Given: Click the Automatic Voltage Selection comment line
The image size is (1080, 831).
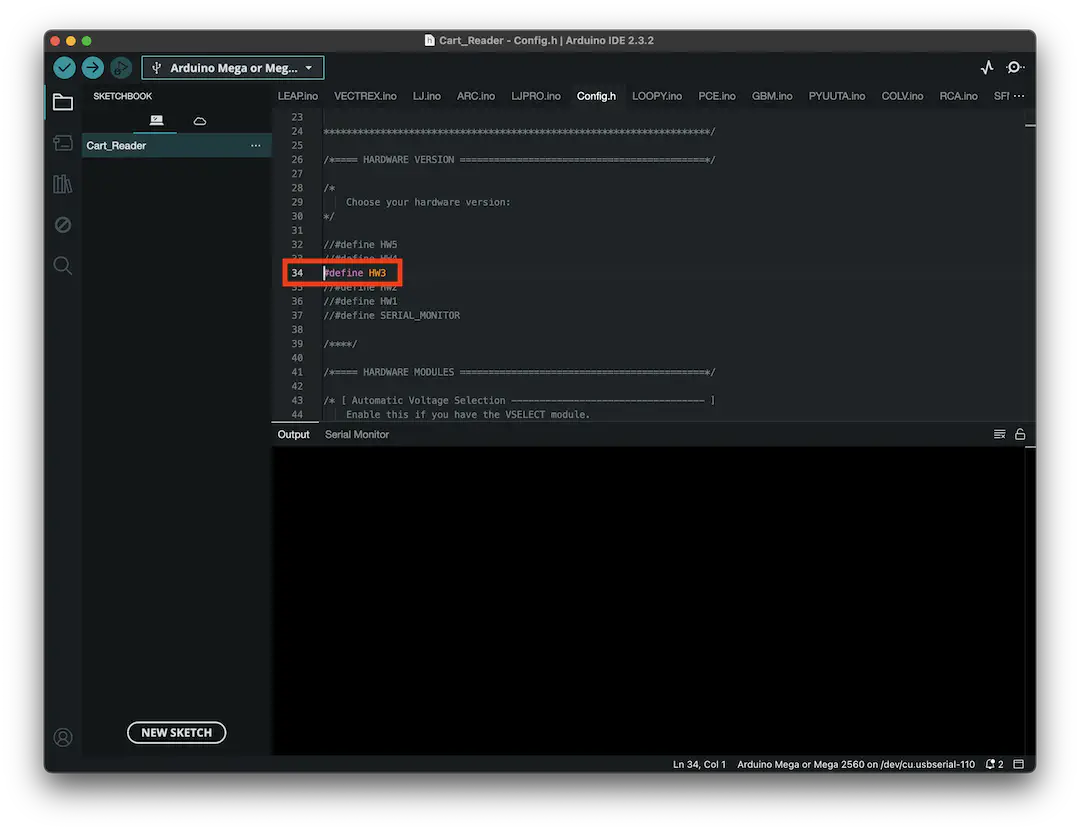Looking at the screenshot, I should pyautogui.click(x=519, y=400).
